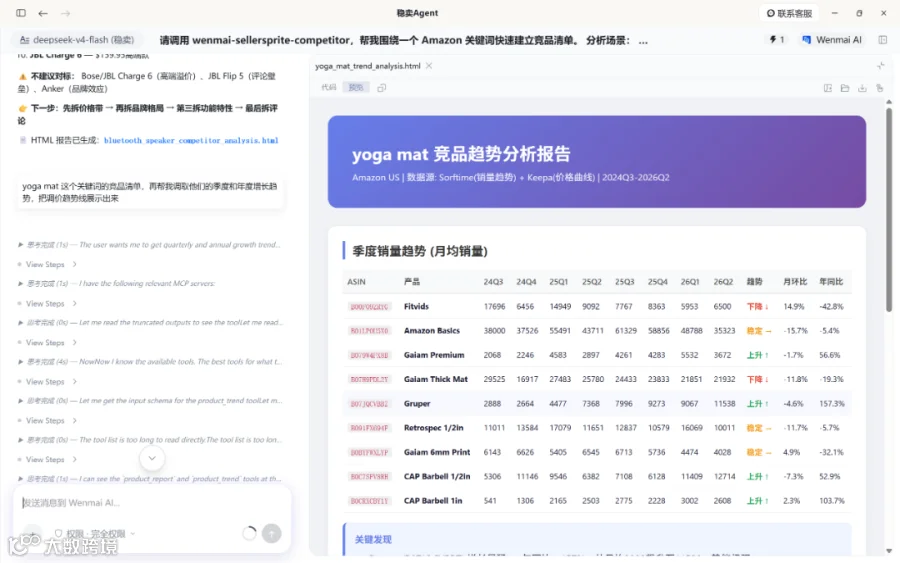Open View Steps under 'read the truncated outputs' step
Image resolution: width=900 pixels, height=563 pixels.
point(48,343)
